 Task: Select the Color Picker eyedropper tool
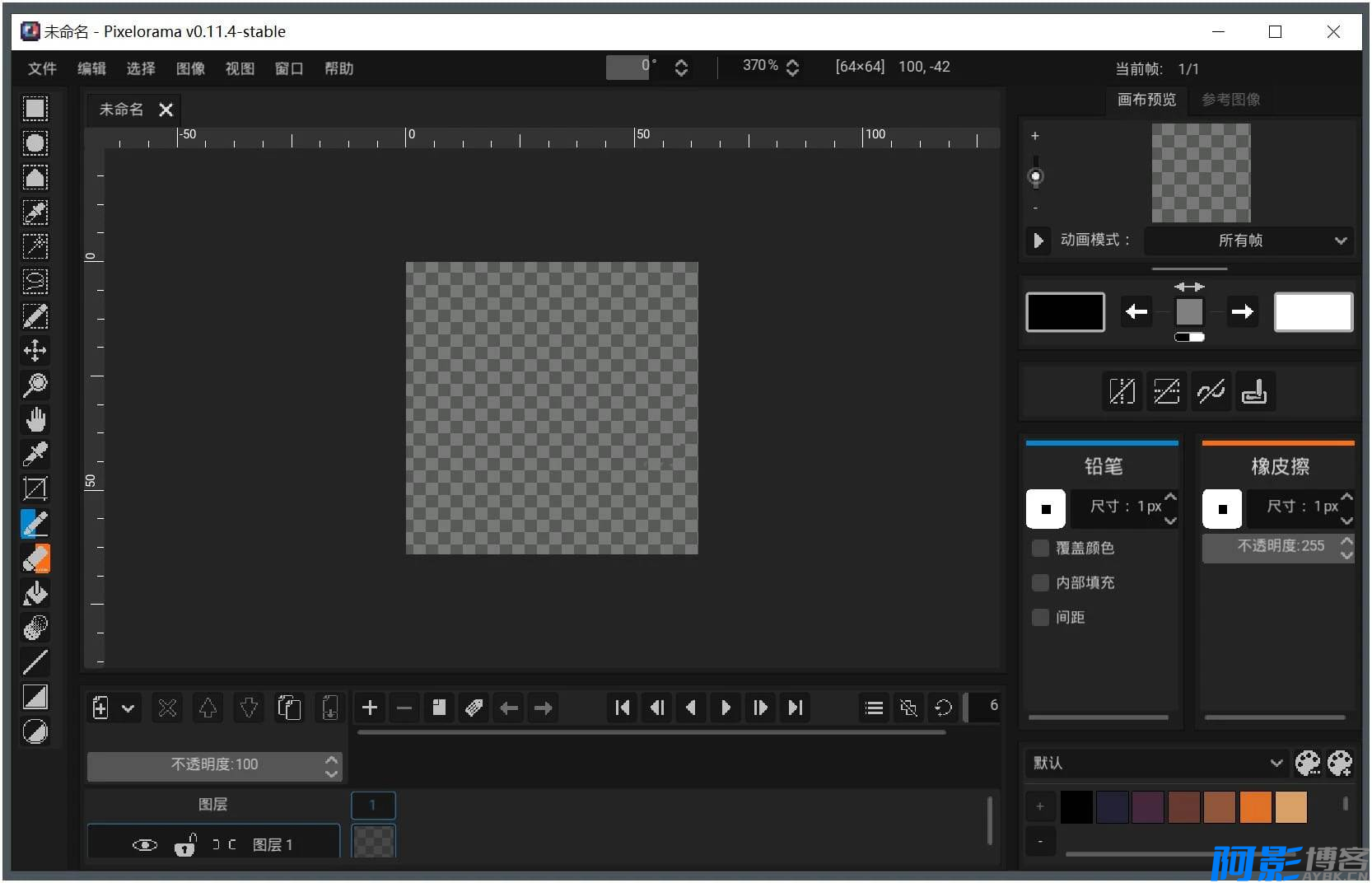point(35,455)
